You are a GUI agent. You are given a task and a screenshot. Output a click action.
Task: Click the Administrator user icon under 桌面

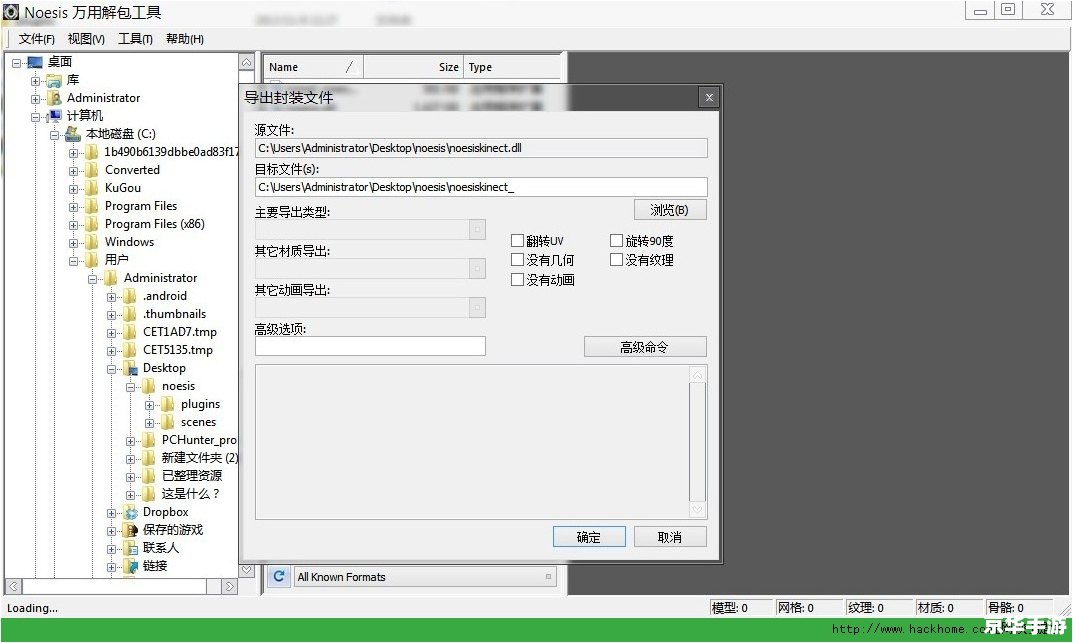coord(54,99)
